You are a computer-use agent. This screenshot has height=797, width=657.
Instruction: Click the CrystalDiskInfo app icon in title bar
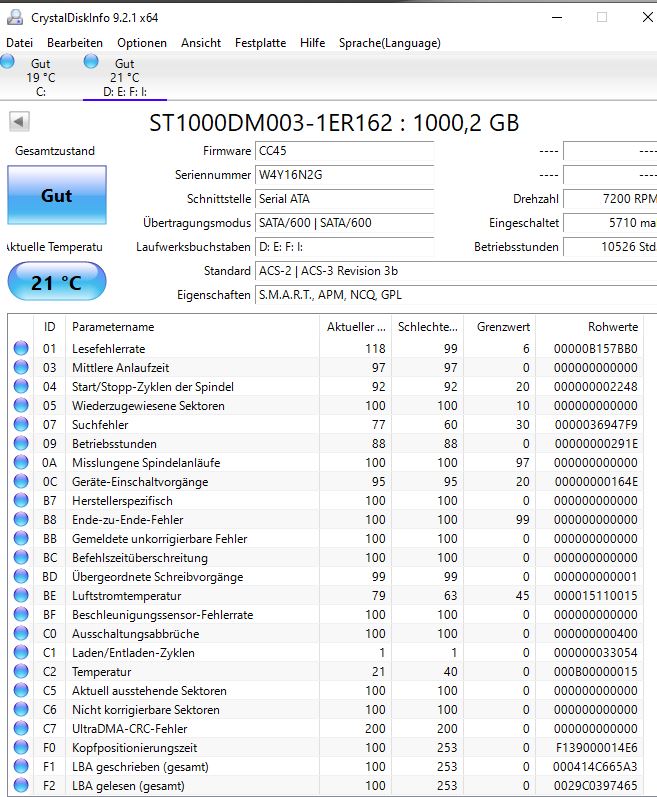[x=15, y=17]
